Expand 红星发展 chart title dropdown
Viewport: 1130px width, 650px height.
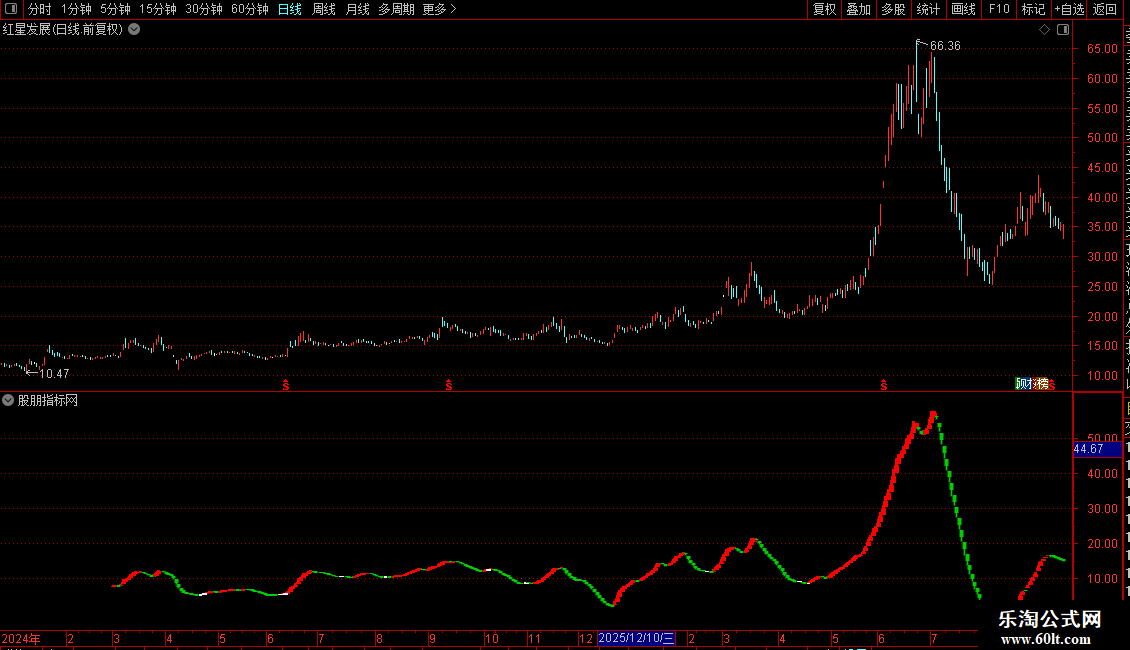point(134,30)
